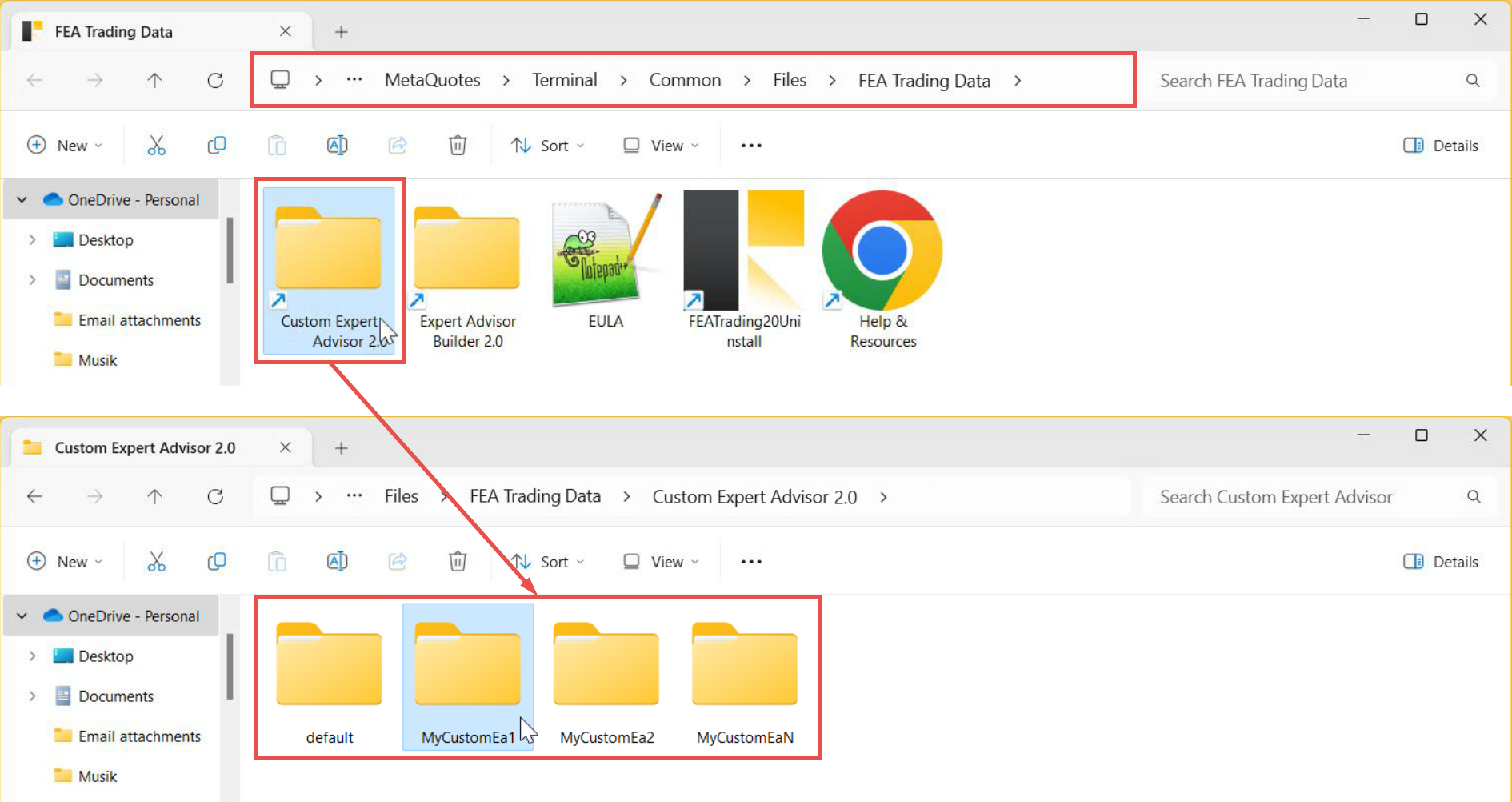Open View dropdown in Custom Expert Advisor window
Viewport: 1512px width, 802px height.
662,562
